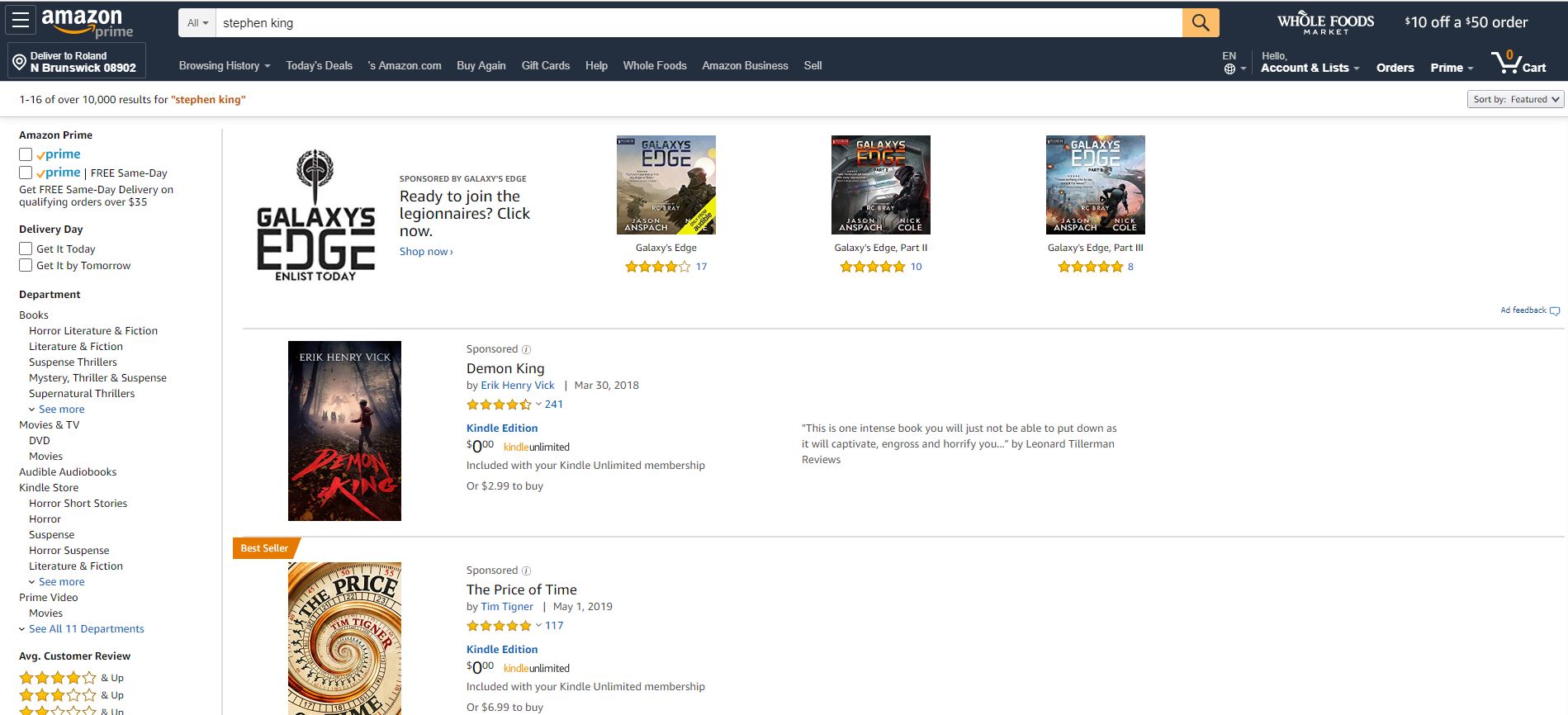Open the Demon King book cover thumbnail
Screen dimensions: 1568x715
tap(344, 431)
